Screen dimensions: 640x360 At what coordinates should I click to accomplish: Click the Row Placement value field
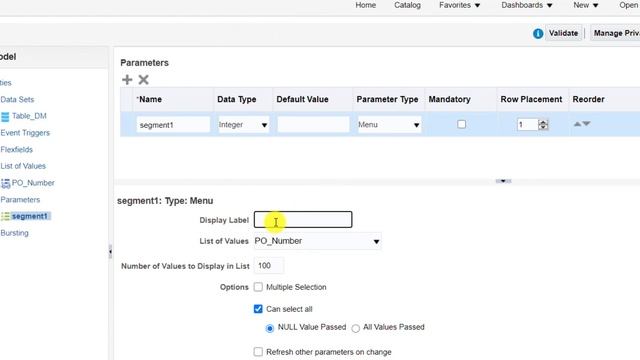(x=527, y=124)
